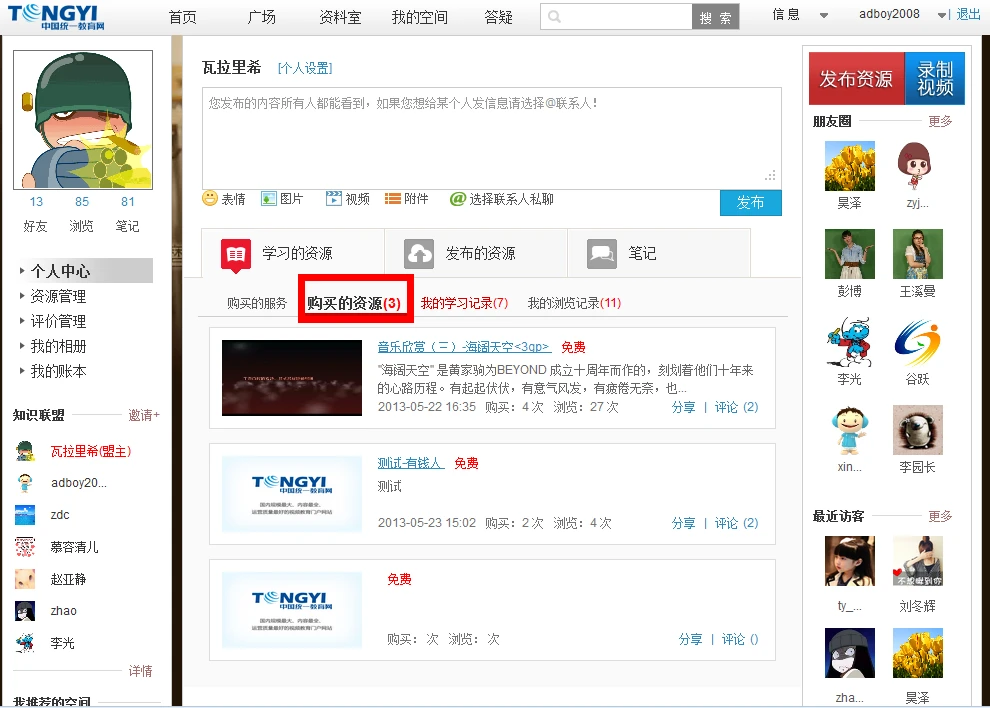Image resolution: width=990 pixels, height=708 pixels.
Task: Attach a picture with 图片
Action: tap(282, 199)
